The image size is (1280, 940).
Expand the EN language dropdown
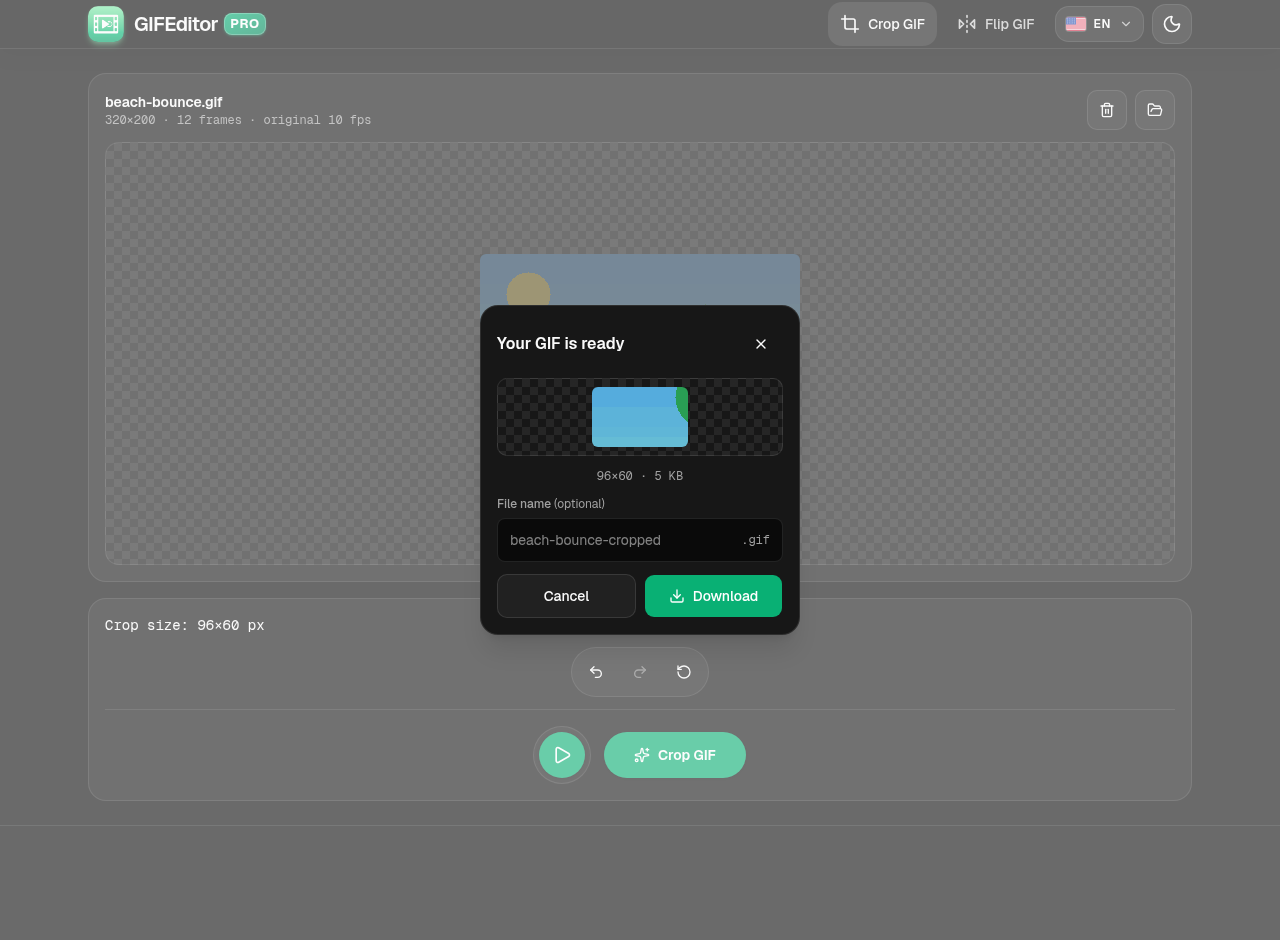(1099, 24)
